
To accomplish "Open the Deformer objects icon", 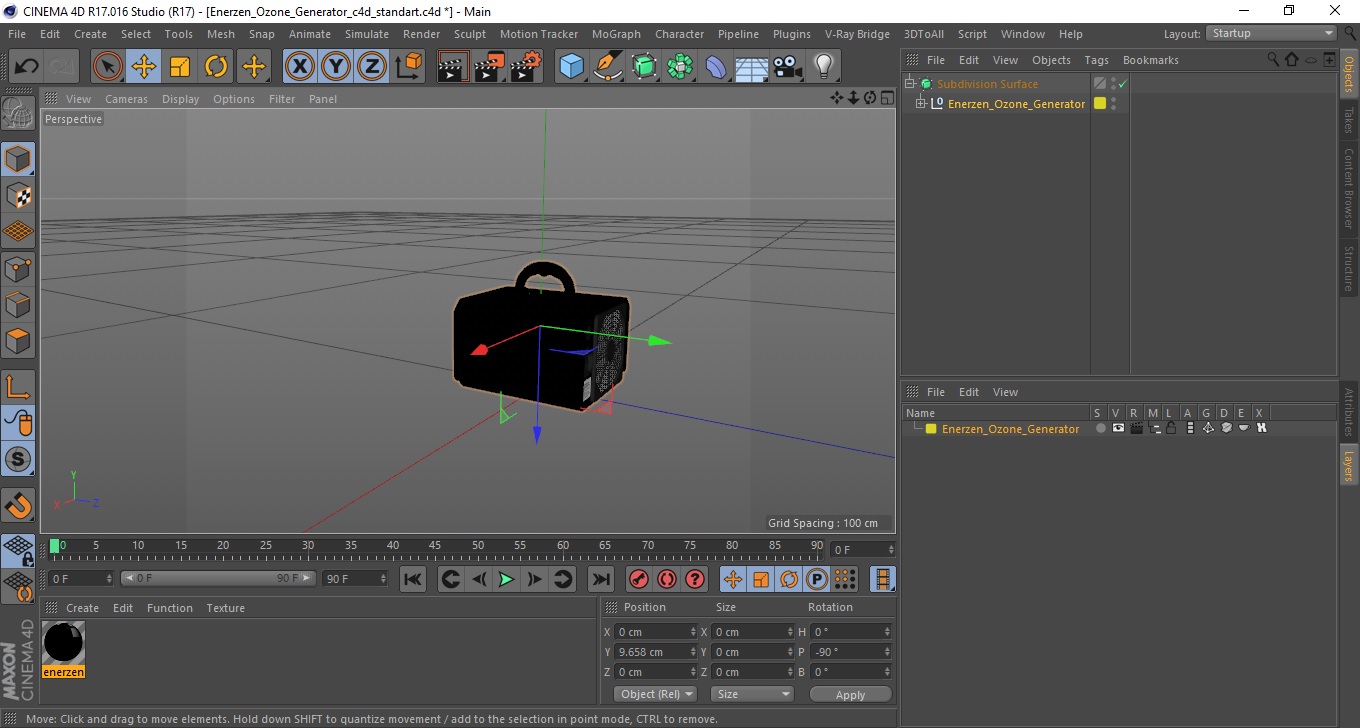I will pos(716,67).
